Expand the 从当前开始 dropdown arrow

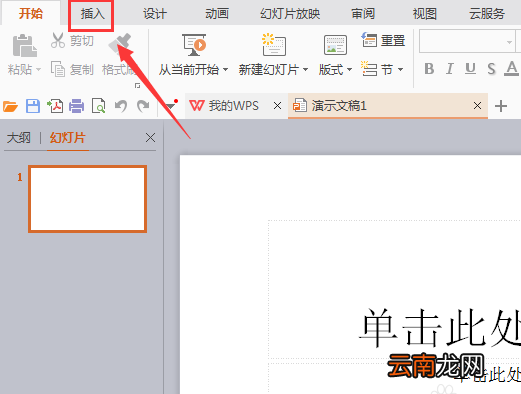tap(225, 70)
